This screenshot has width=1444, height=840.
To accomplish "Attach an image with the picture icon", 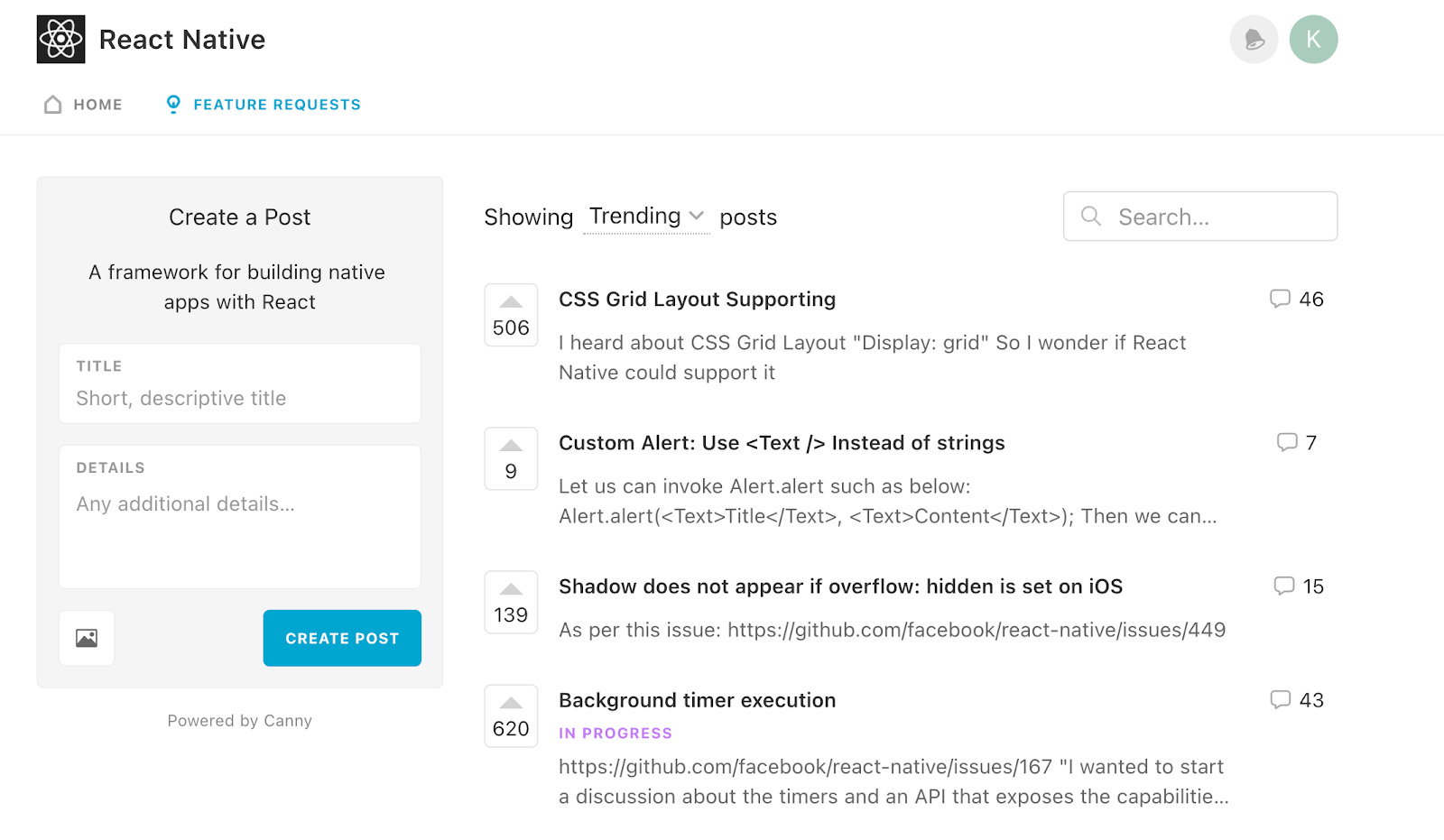I will (87, 638).
